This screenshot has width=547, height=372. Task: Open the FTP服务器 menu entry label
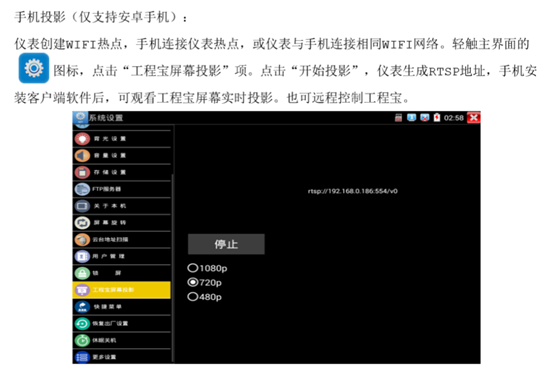106,189
